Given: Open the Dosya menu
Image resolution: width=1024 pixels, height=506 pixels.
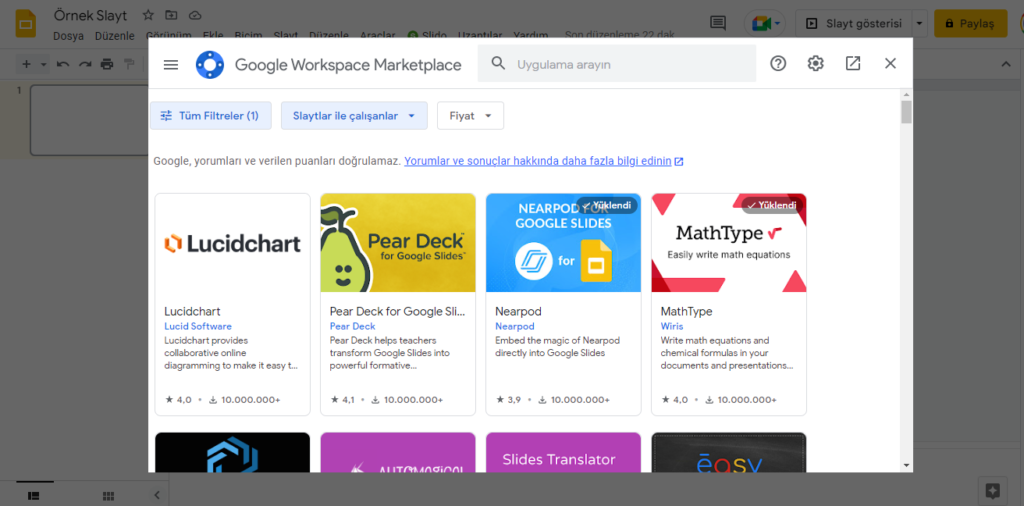Looking at the screenshot, I should tap(69, 36).
